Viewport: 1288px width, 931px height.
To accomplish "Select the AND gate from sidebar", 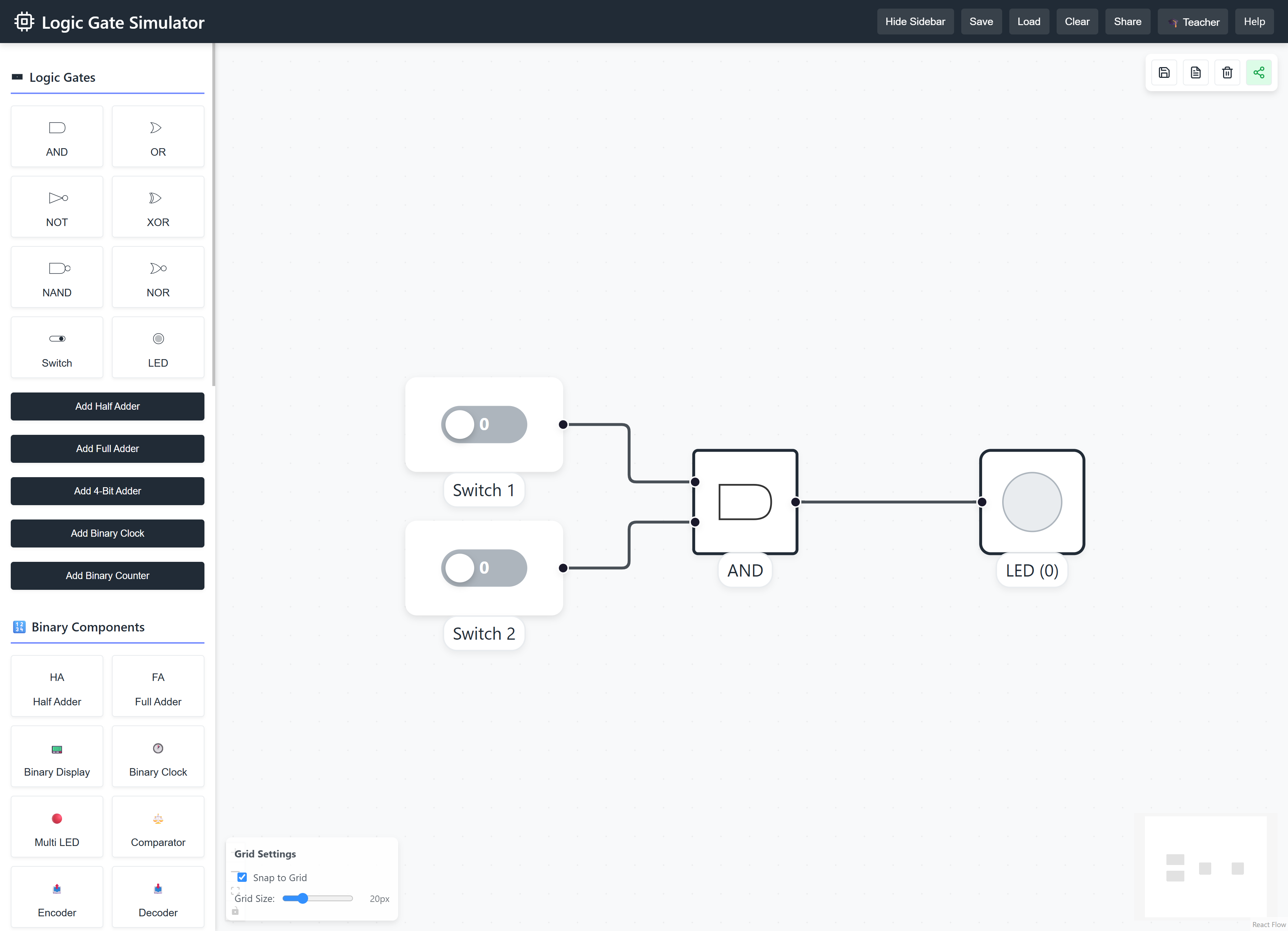I will [57, 137].
